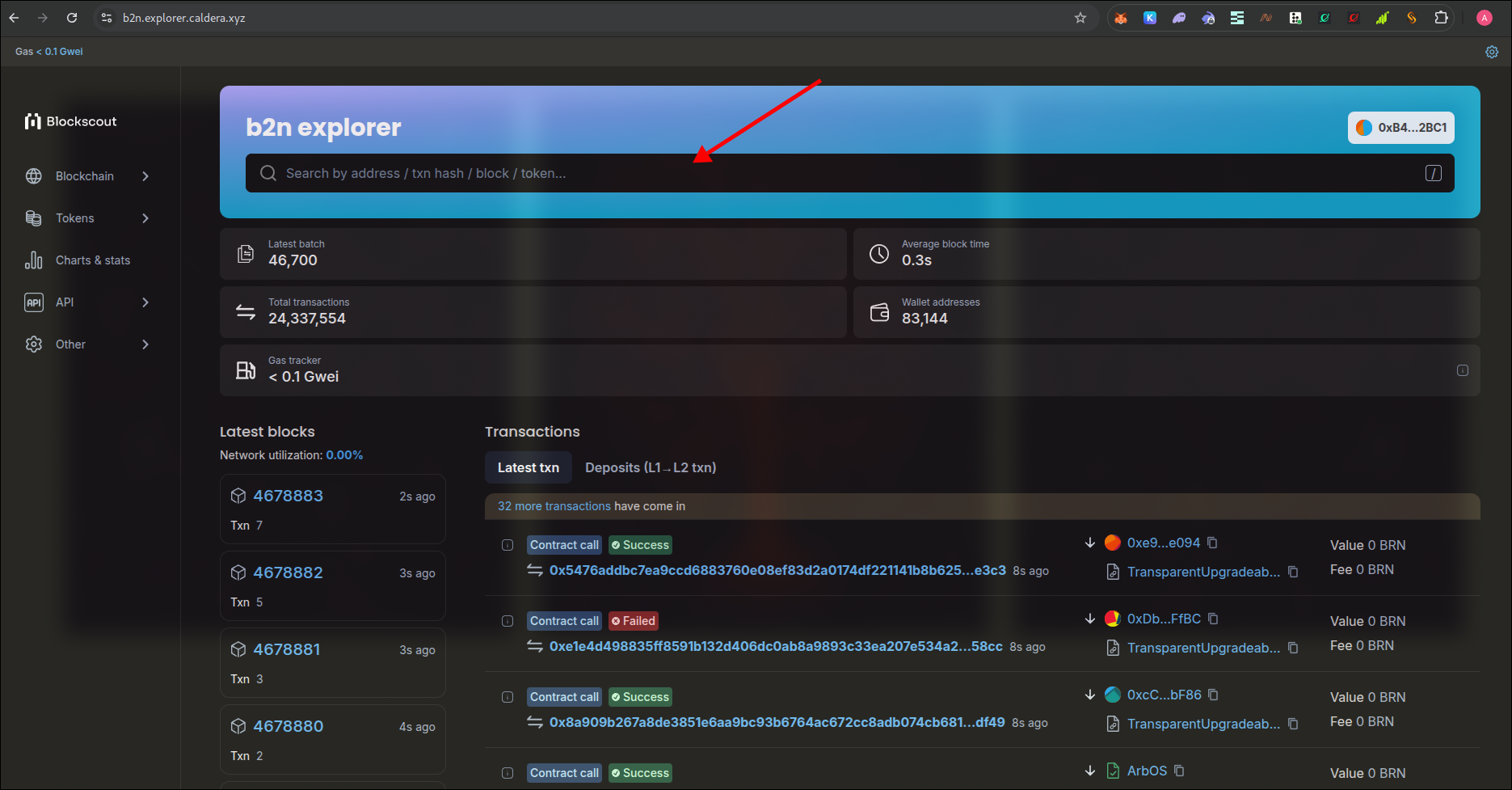
Task: Click the Failed status badge
Action: pyautogui.click(x=634, y=621)
